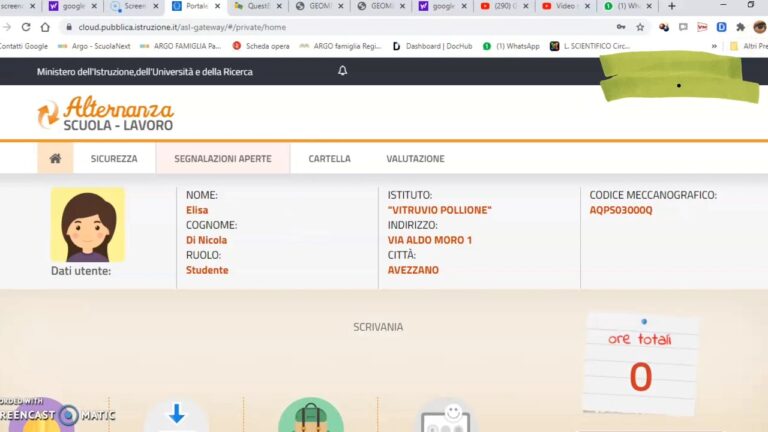Bookmark this page with the star icon
Screen dimensions: 768x432
(640, 27)
